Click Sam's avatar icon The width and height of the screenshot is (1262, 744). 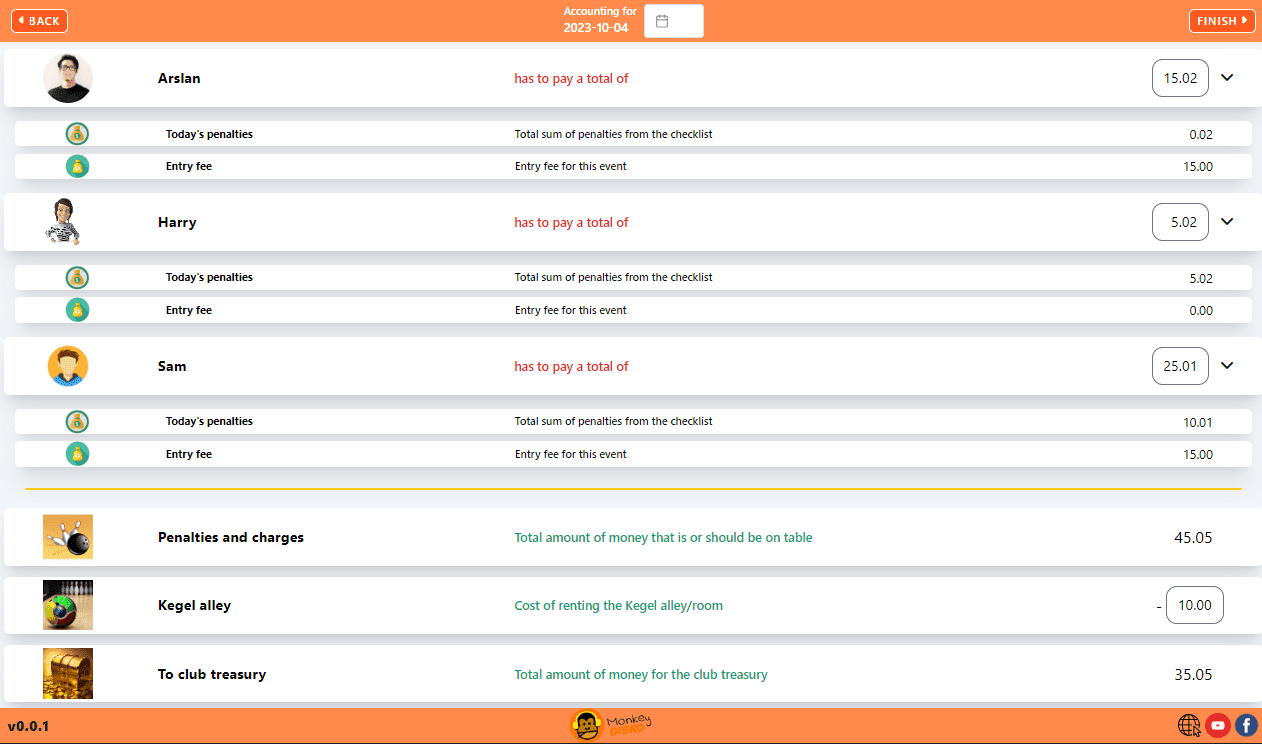(x=68, y=366)
